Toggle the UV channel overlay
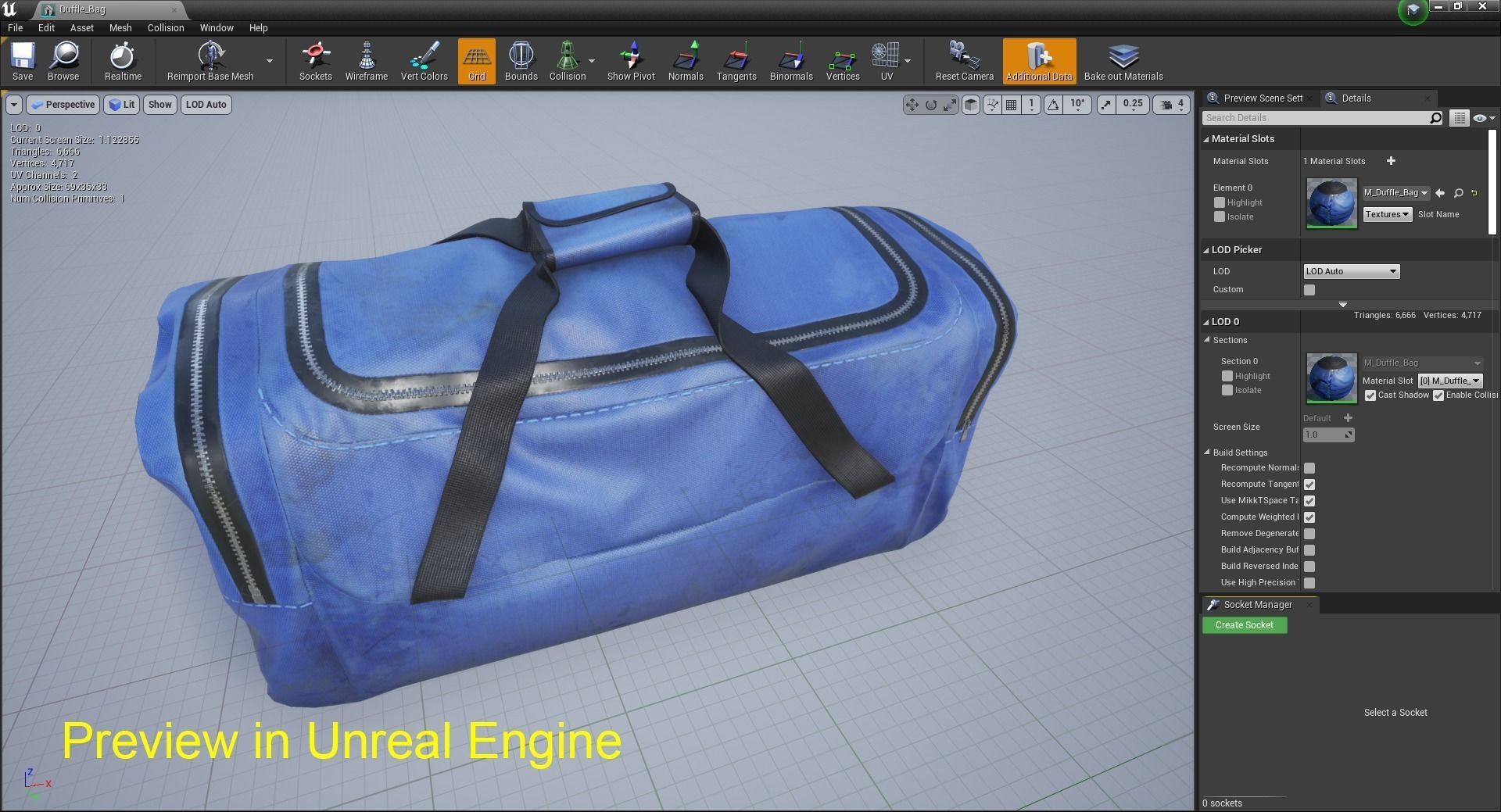Image resolution: width=1501 pixels, height=812 pixels. pyautogui.click(x=887, y=61)
